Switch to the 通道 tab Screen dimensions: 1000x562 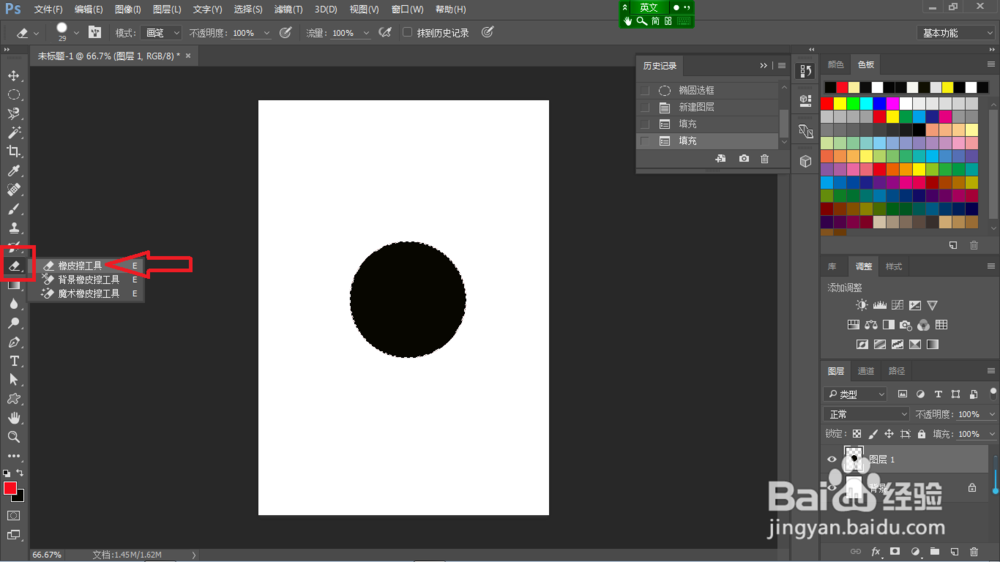865,371
